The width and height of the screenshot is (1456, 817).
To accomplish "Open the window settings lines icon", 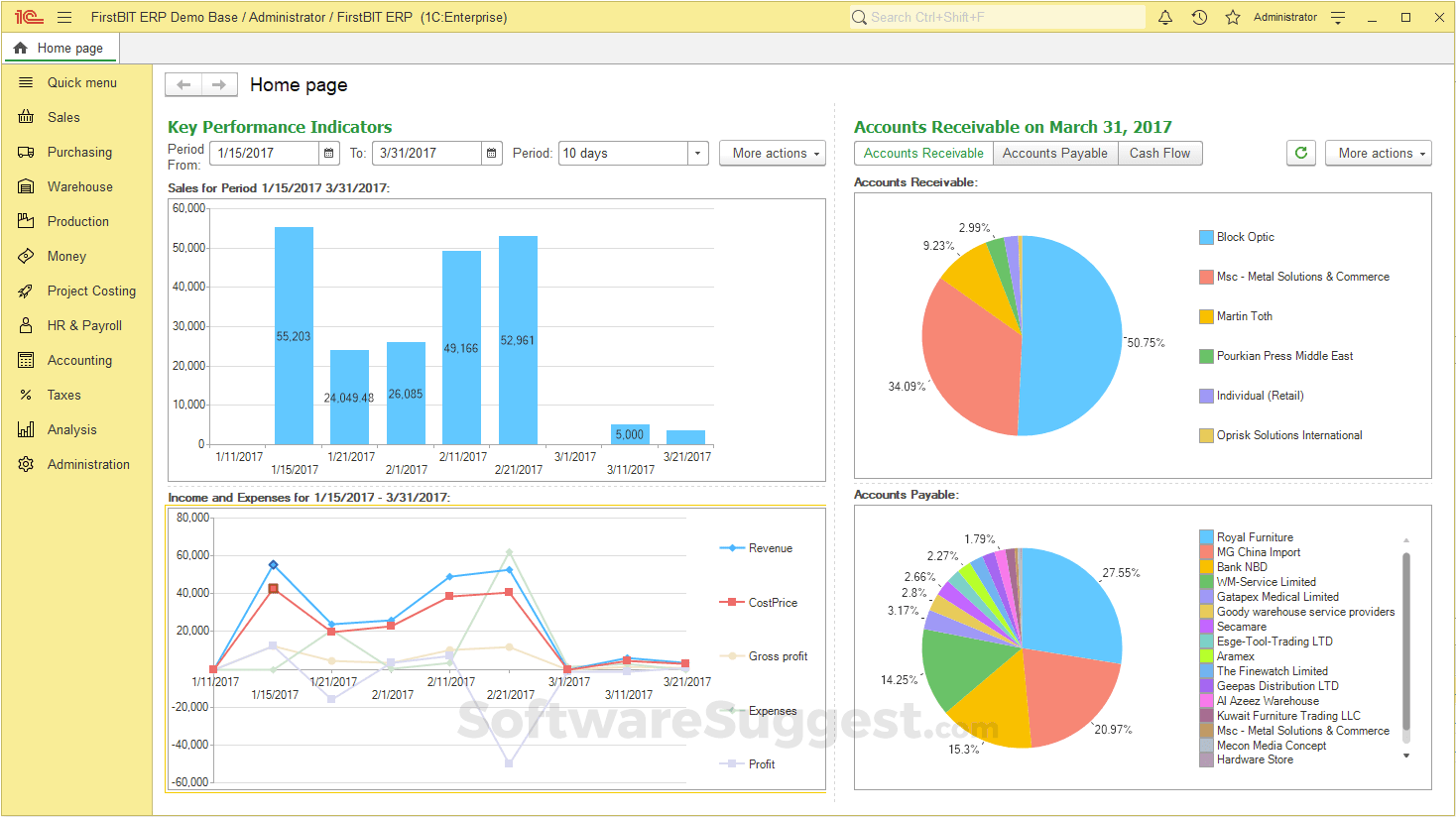I will pyautogui.click(x=1338, y=17).
